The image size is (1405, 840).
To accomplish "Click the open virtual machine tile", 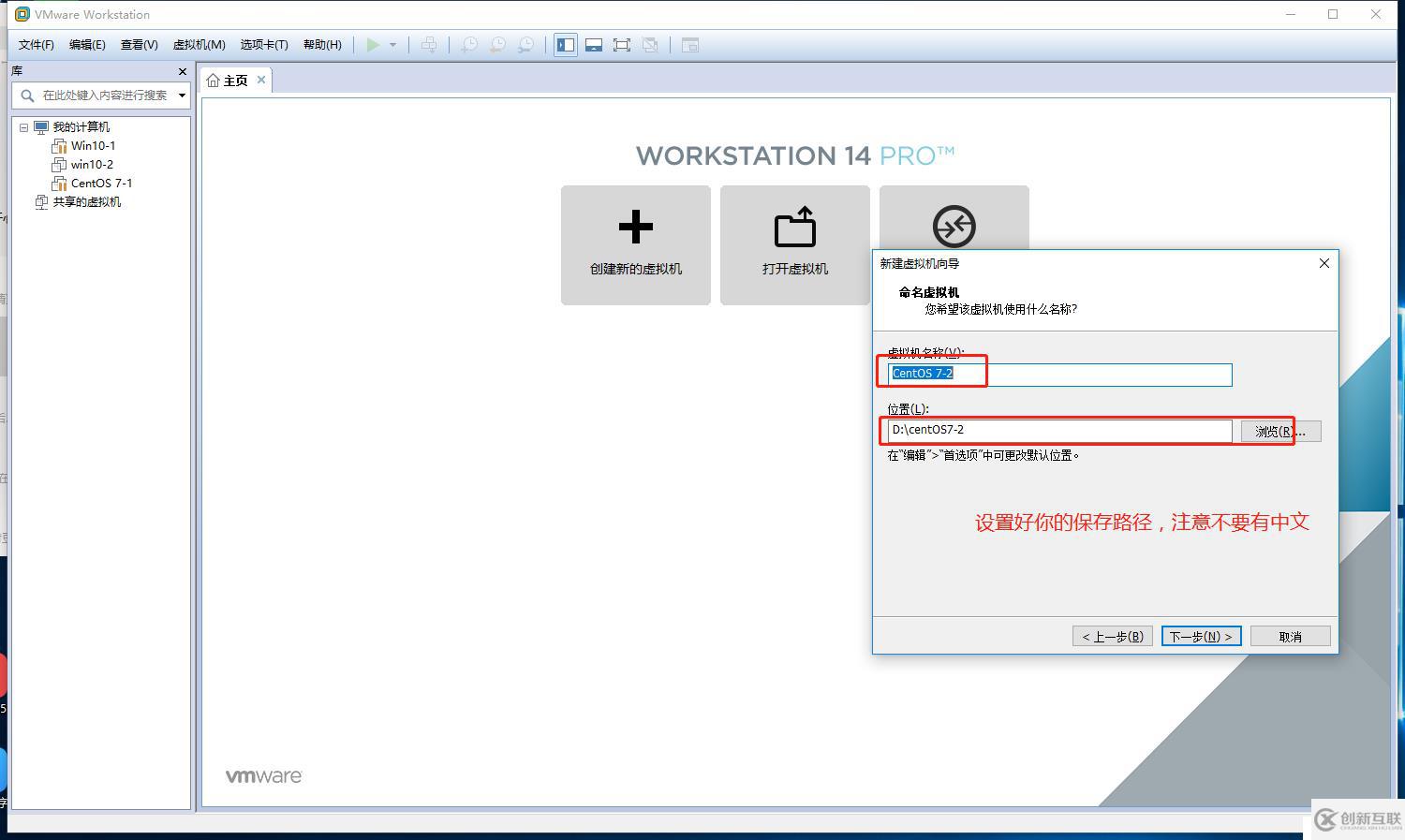I will click(795, 245).
